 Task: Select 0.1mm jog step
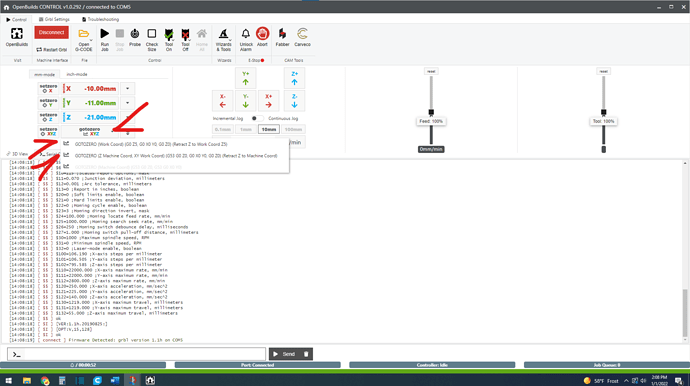coord(223,129)
